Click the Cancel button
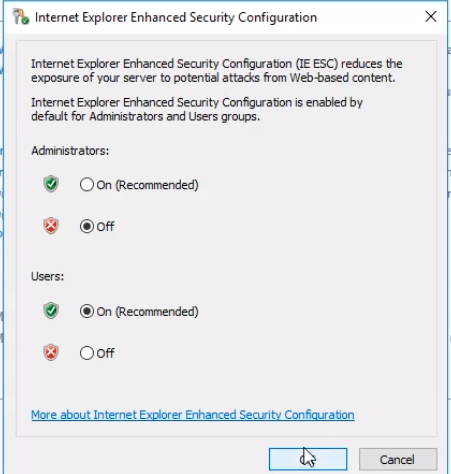This screenshot has width=451, height=474. tap(398, 459)
